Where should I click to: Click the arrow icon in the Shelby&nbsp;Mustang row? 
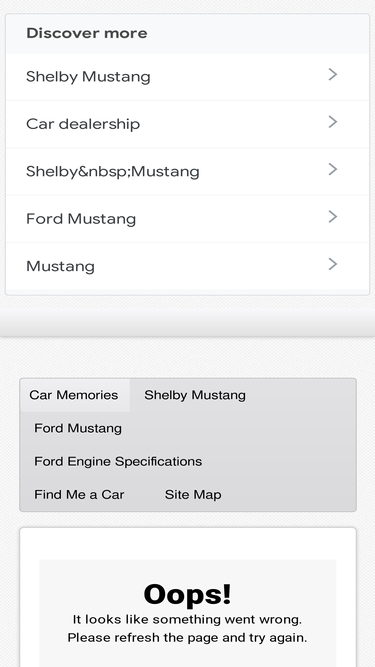tap(333, 169)
